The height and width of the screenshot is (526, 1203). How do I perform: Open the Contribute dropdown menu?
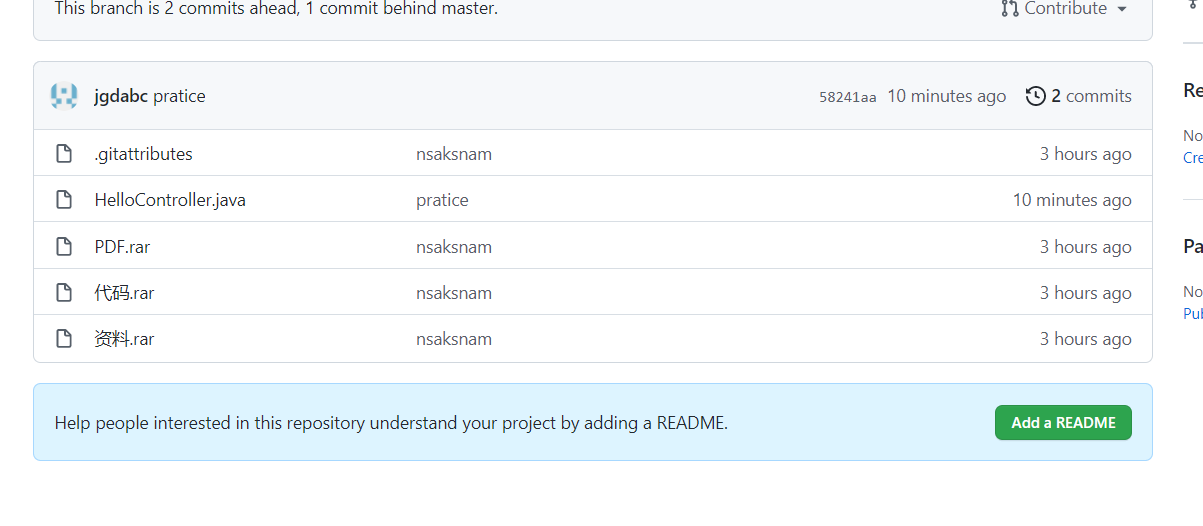(x=1064, y=9)
